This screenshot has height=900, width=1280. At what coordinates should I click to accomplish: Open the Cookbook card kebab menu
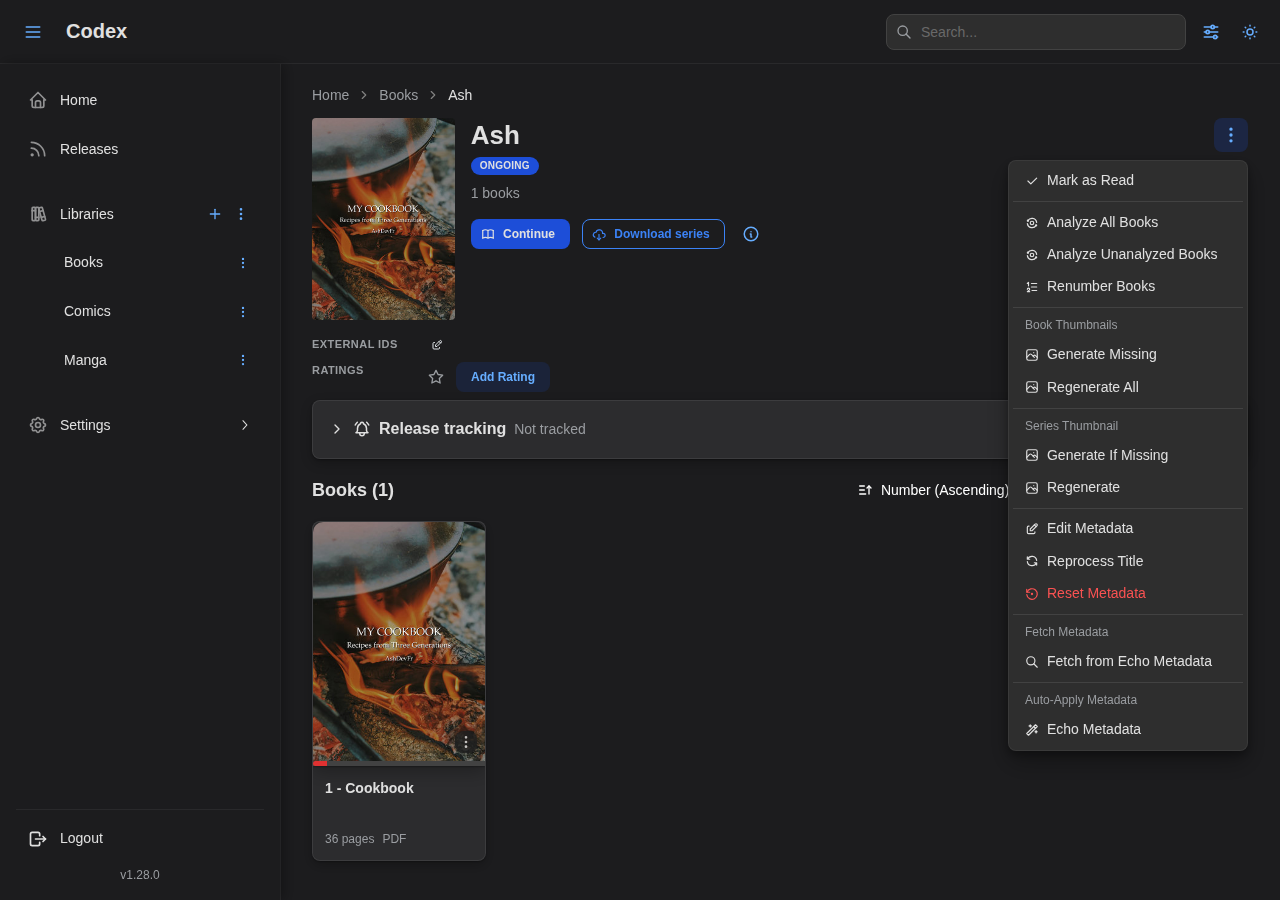465,742
